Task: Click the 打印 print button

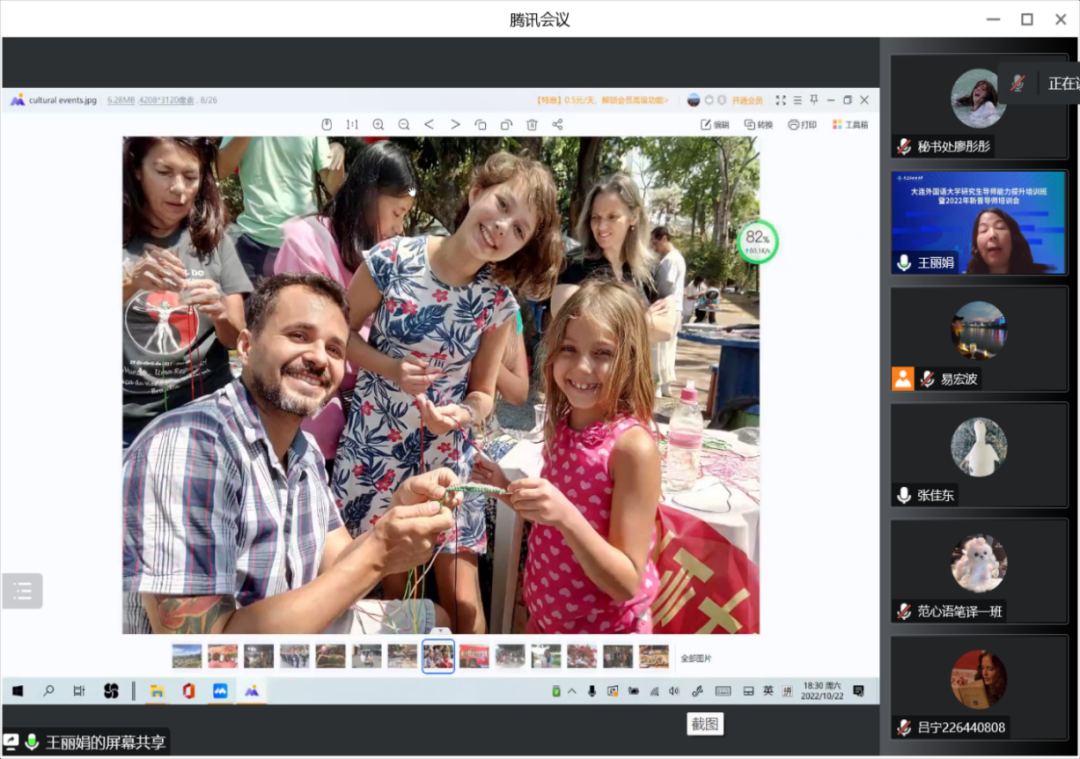Action: (x=802, y=125)
